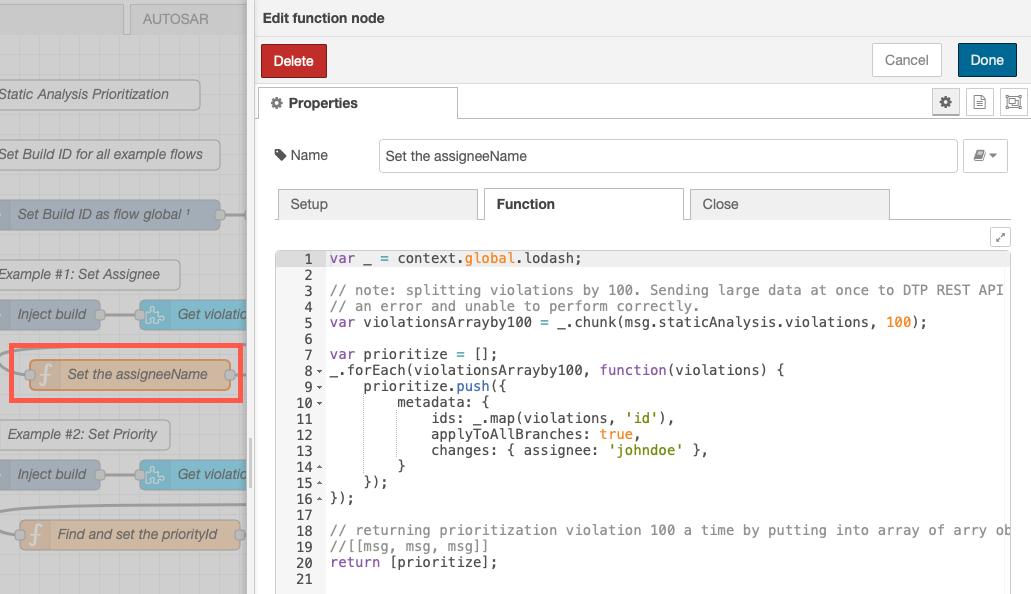The width and height of the screenshot is (1031, 594).
Task: Click Done to save the node
Action: [x=987, y=61]
